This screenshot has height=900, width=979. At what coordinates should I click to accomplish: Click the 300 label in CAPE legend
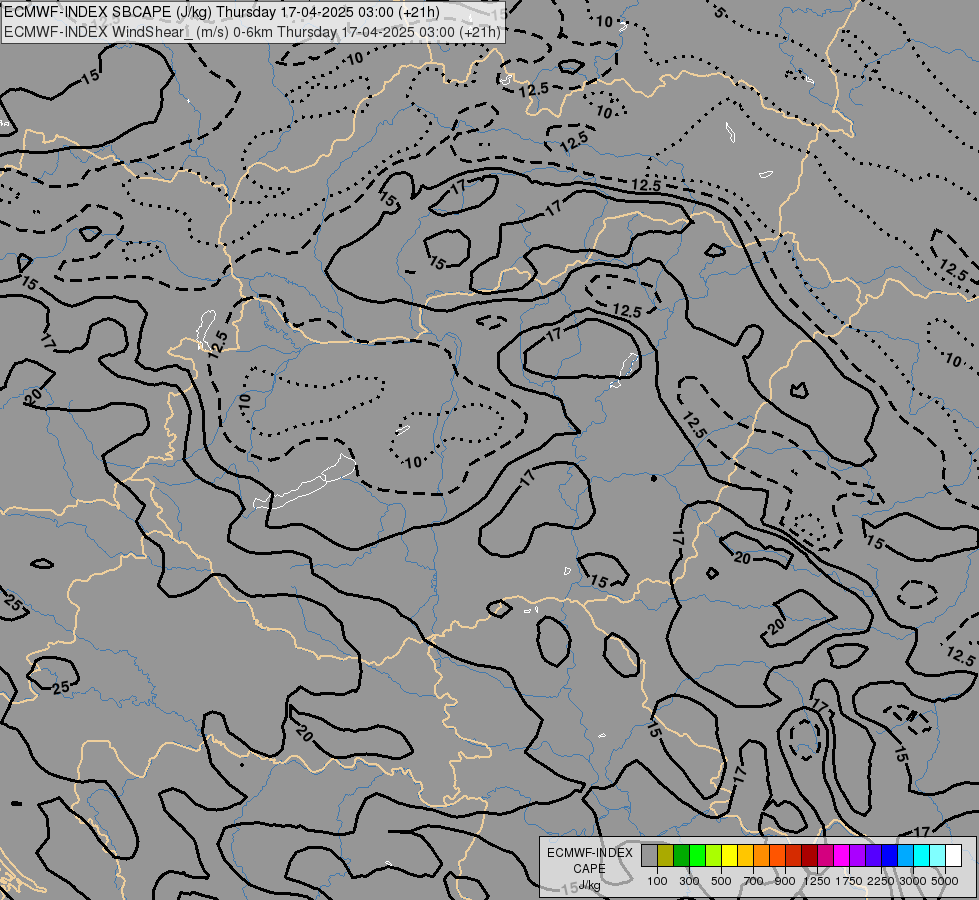pos(689,881)
